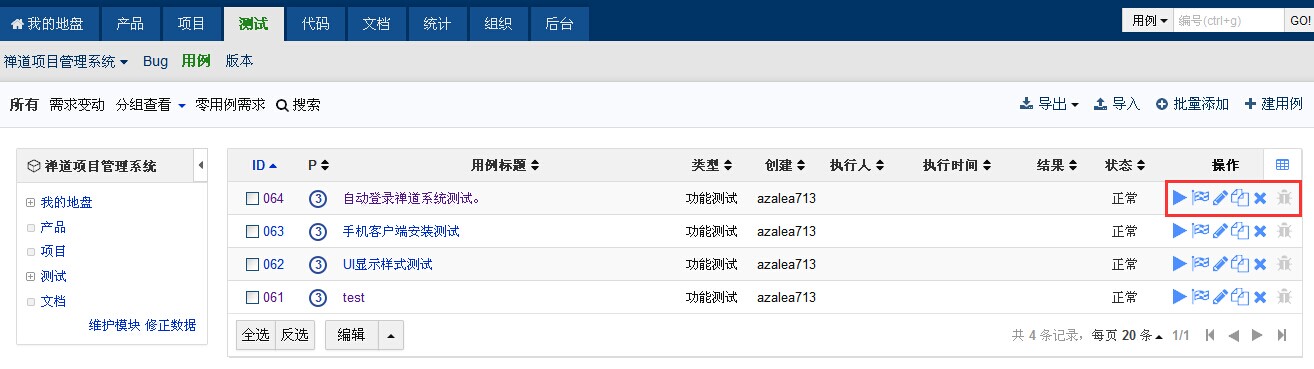Run test case 064 with the play icon
The height and width of the screenshot is (369, 1314).
pyautogui.click(x=1180, y=198)
